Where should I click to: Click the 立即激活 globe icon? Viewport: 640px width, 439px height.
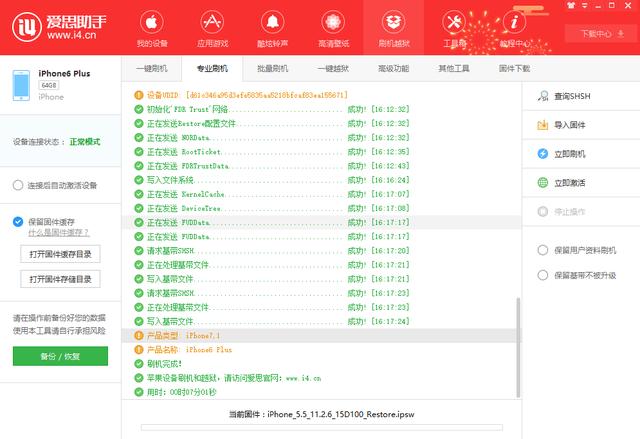coord(543,182)
